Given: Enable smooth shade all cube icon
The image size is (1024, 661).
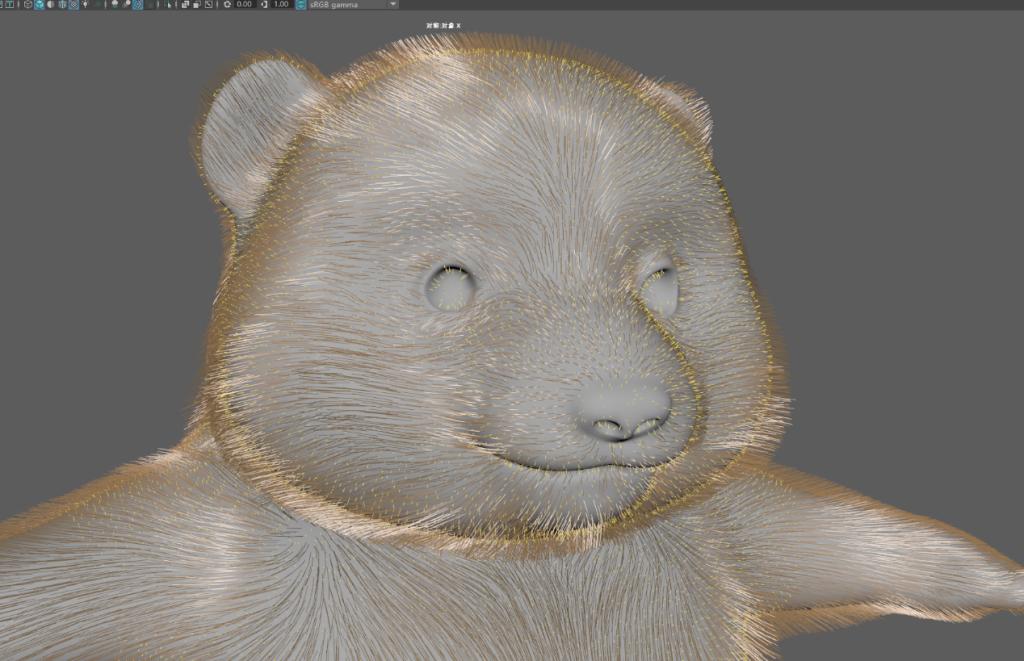Looking at the screenshot, I should [x=39, y=5].
